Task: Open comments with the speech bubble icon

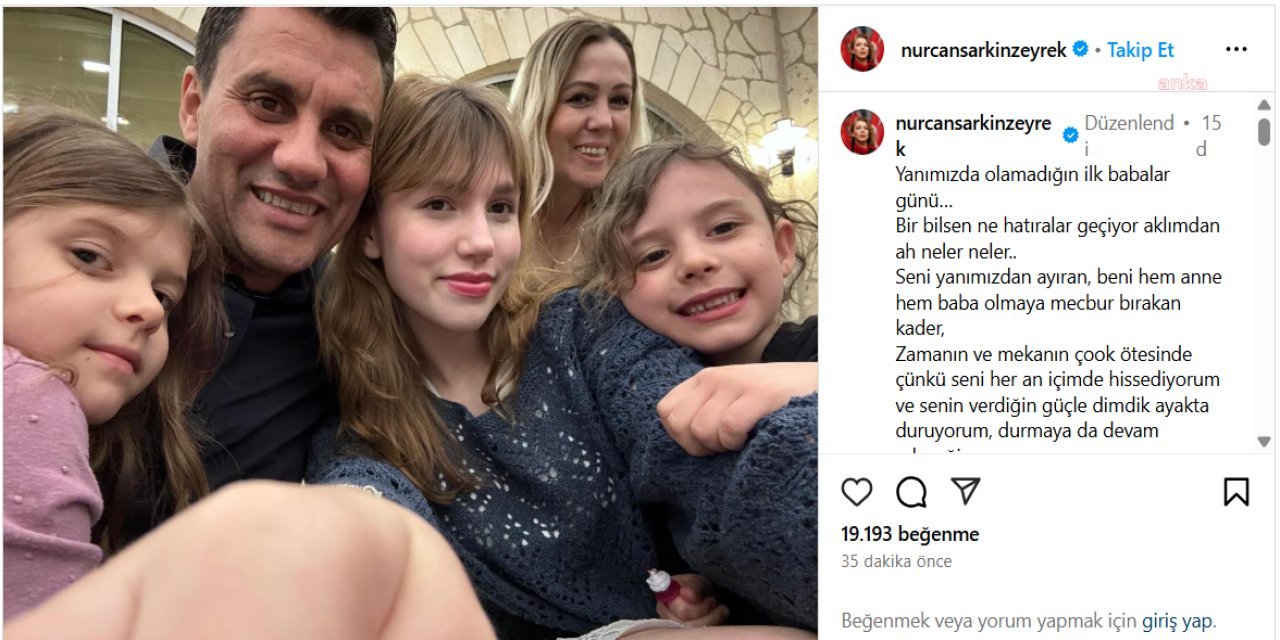Action: (911, 492)
